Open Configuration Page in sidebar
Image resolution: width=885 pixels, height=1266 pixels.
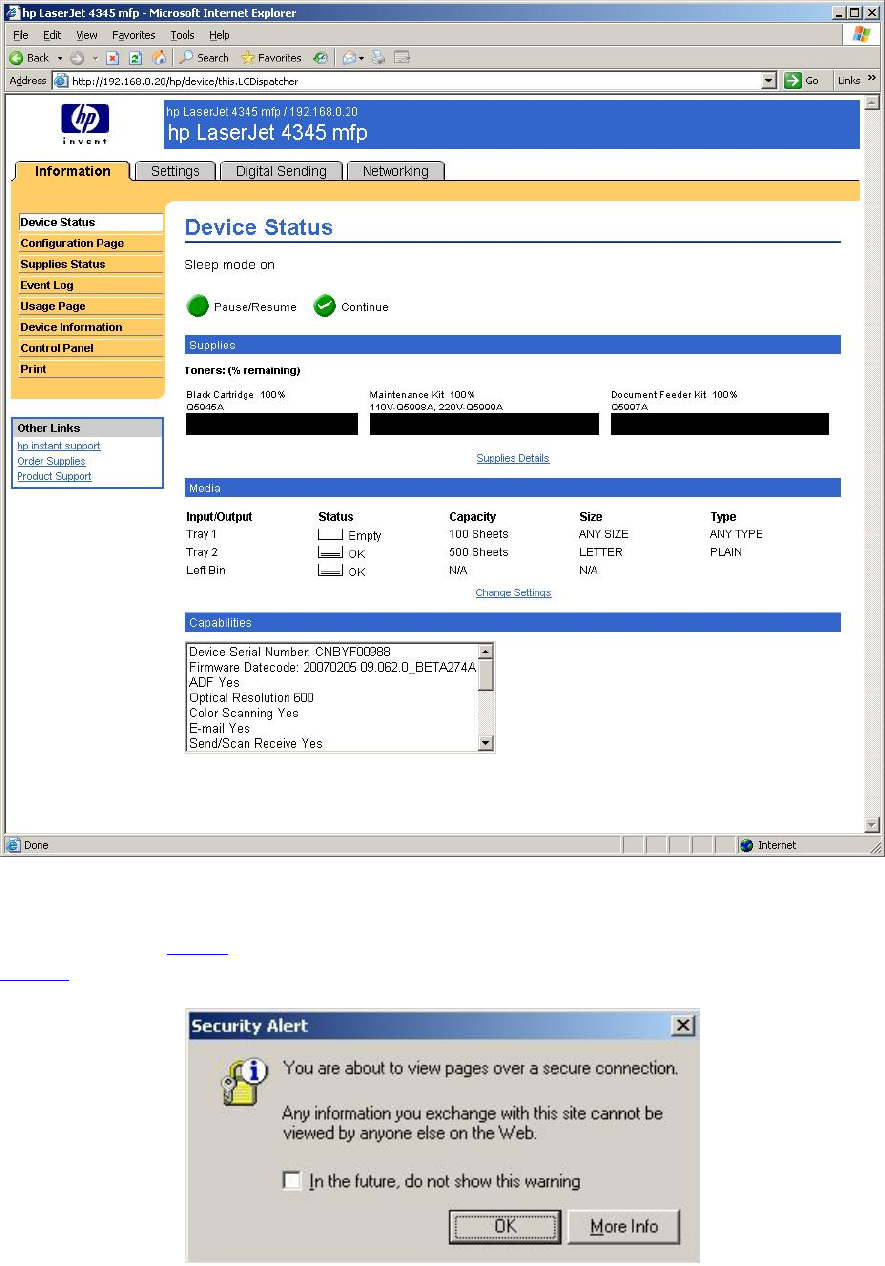pos(91,243)
